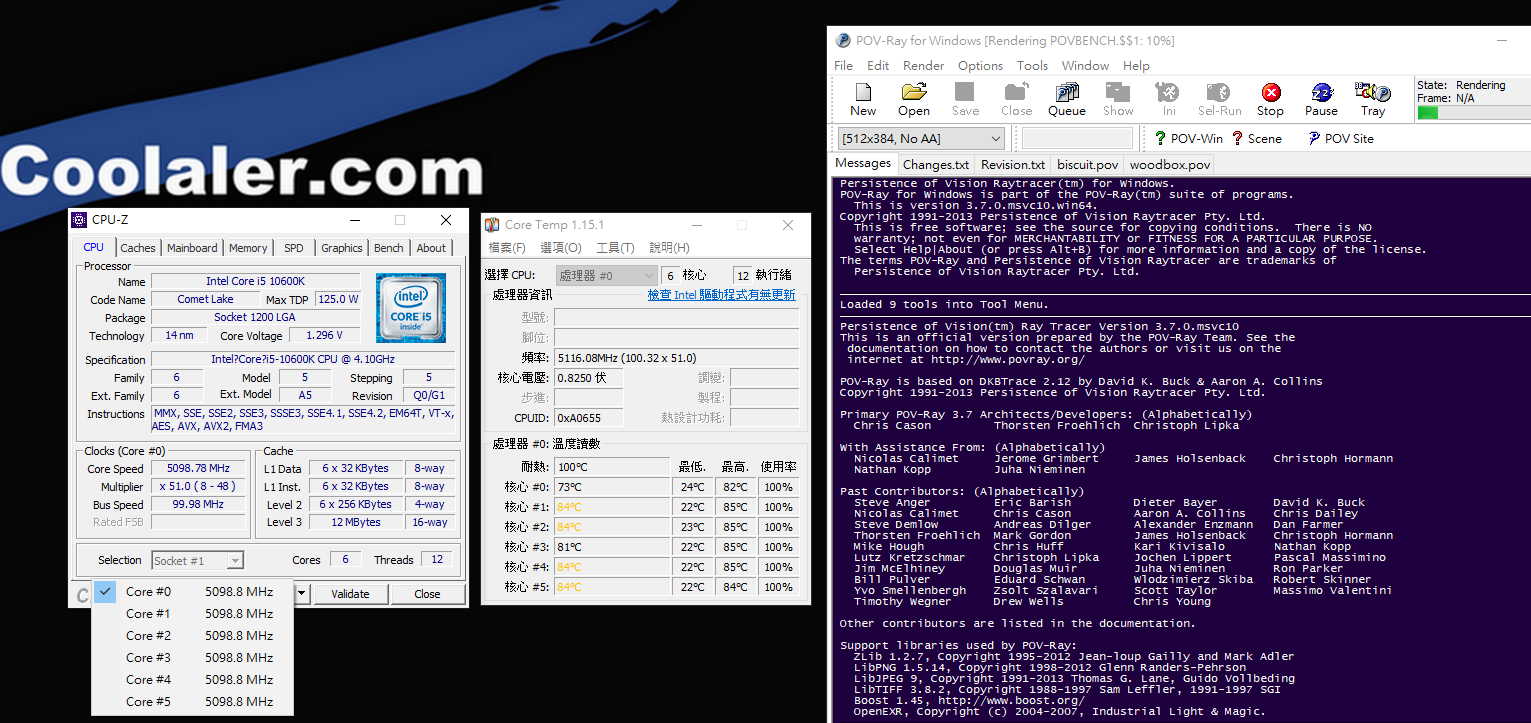Switch to the woodbox.pov tab

(x=1170, y=164)
